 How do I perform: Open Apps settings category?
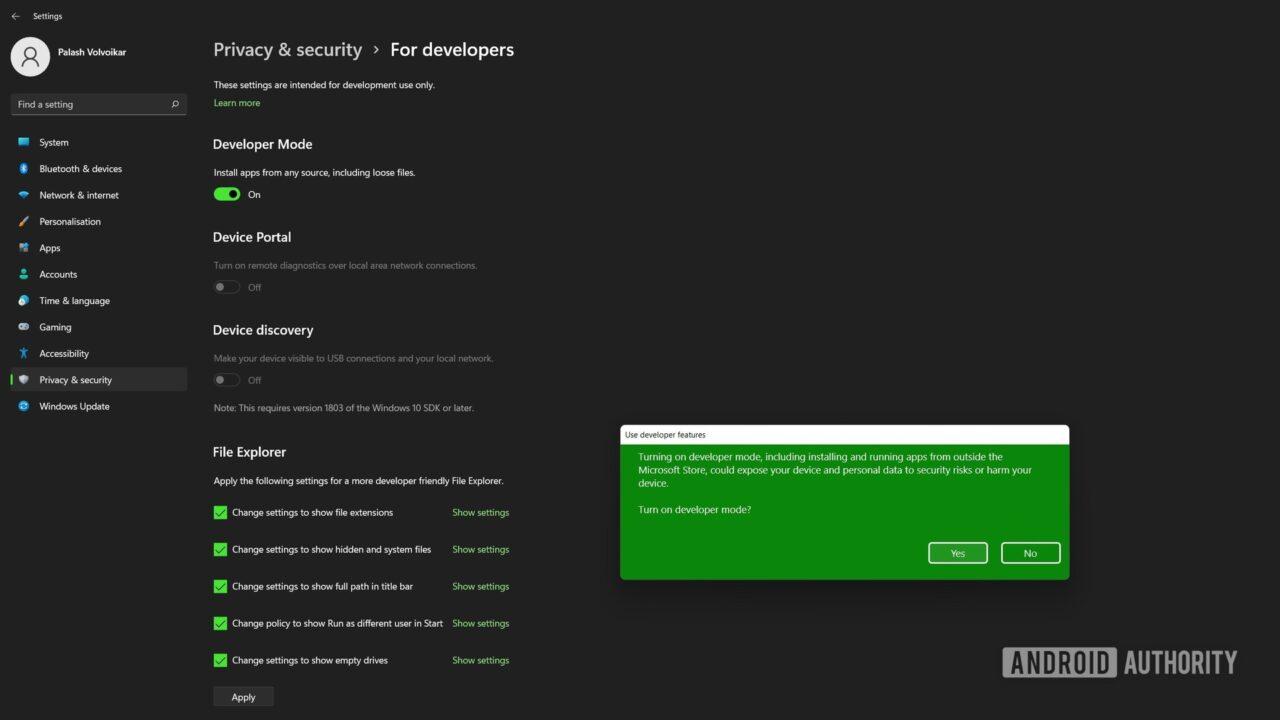[50, 248]
